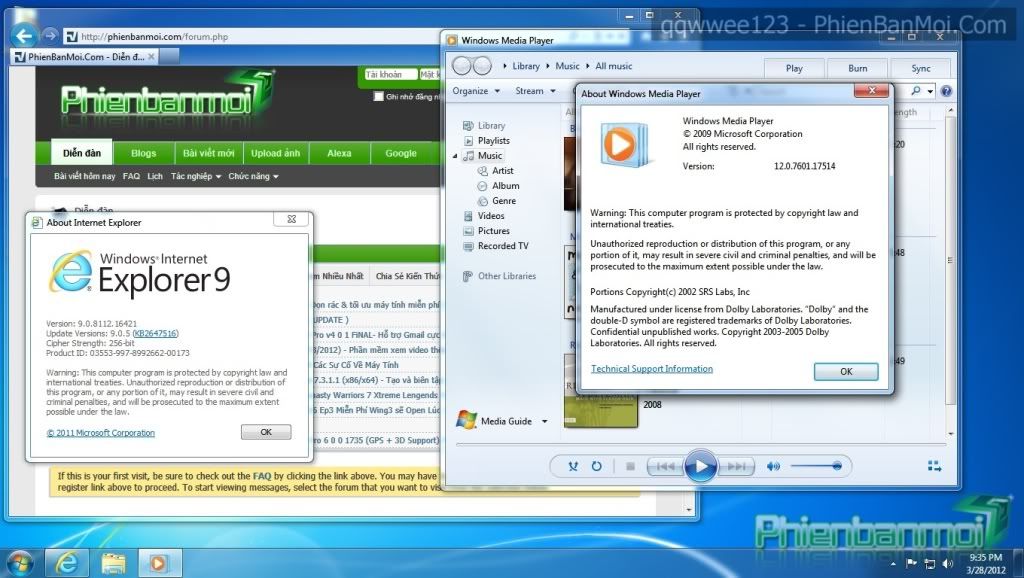Click the Internet Explorer taskbar icon
The height and width of the screenshot is (578, 1024).
67,562
